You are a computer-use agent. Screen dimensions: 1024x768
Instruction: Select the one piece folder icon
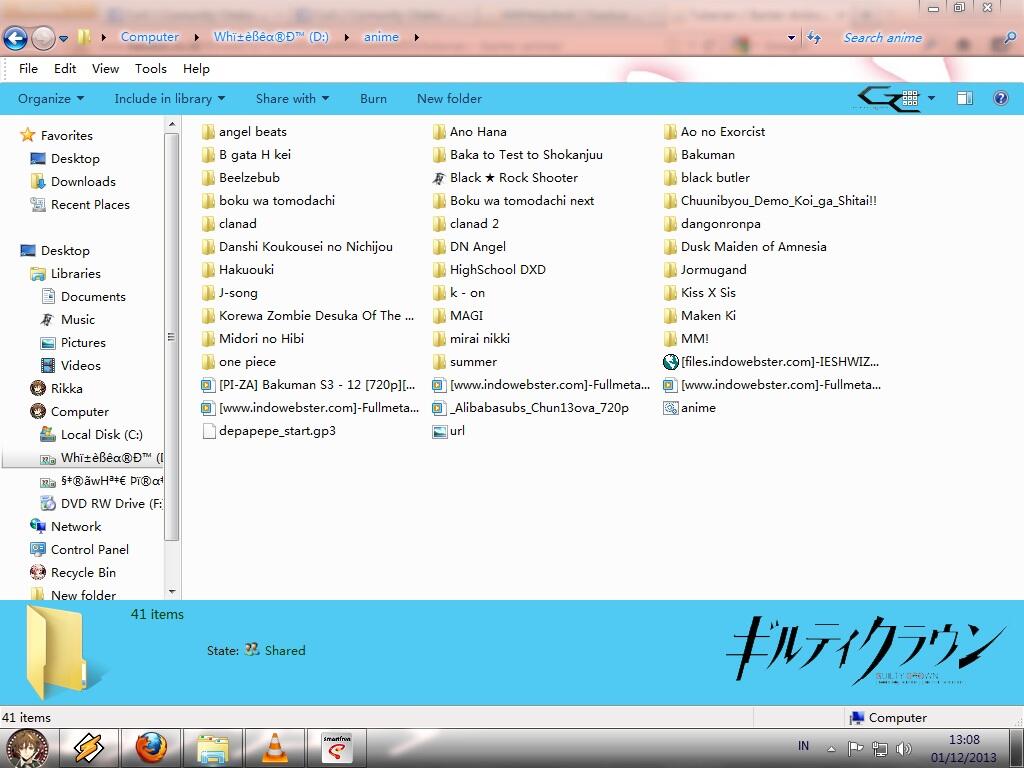coord(208,362)
